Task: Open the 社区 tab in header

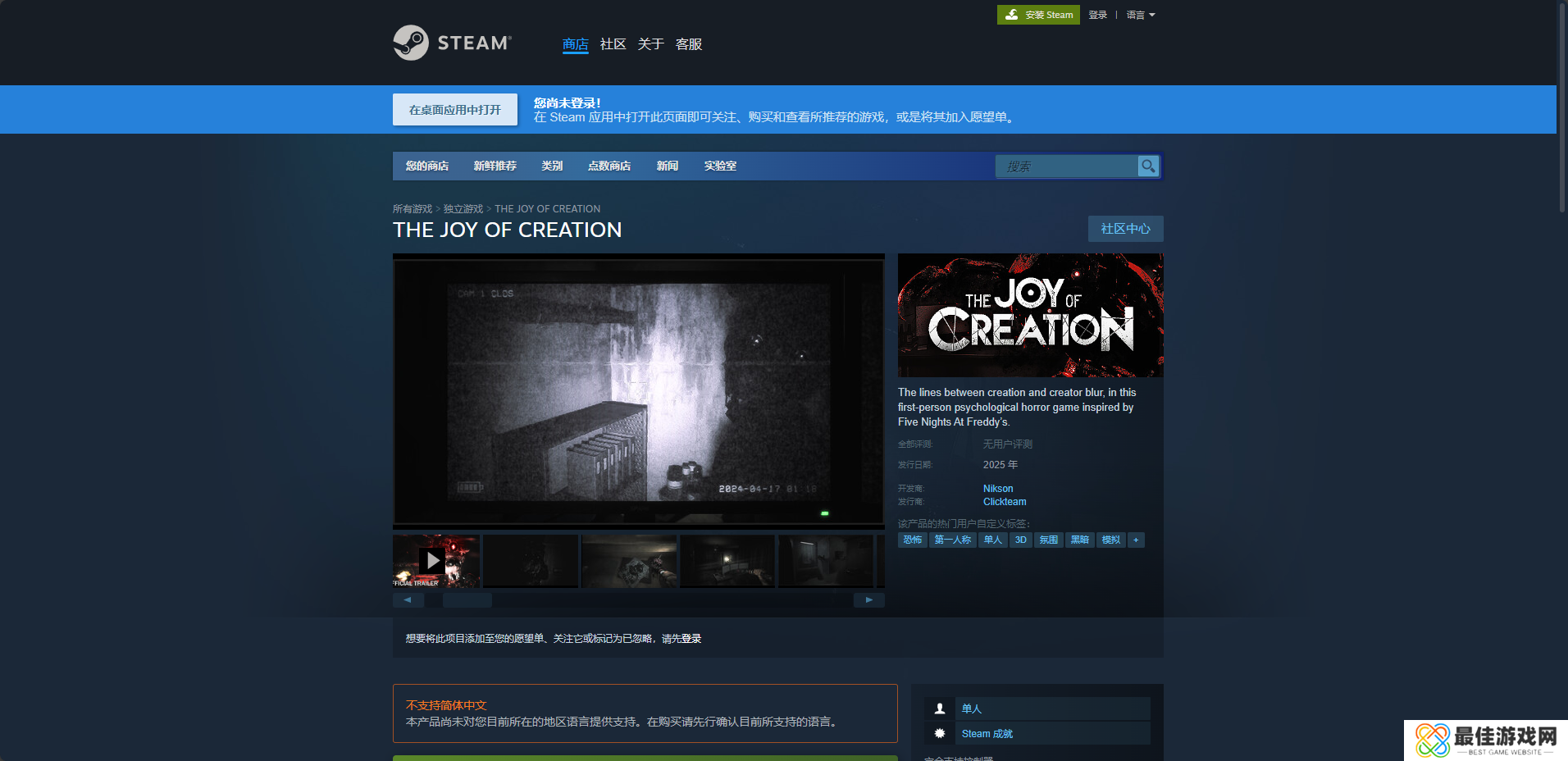Action: click(613, 44)
